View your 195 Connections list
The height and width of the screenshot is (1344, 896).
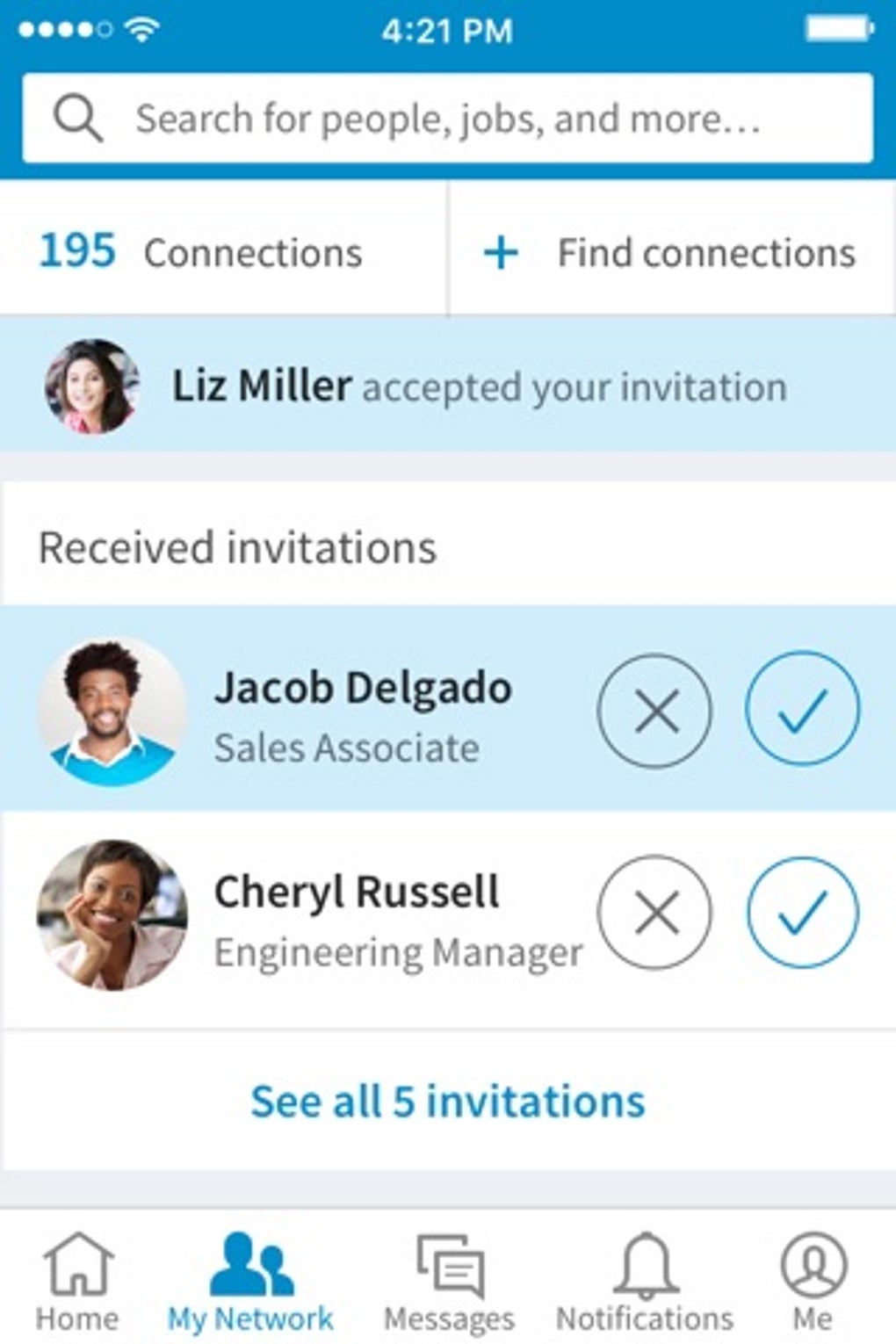pyautogui.click(x=201, y=252)
